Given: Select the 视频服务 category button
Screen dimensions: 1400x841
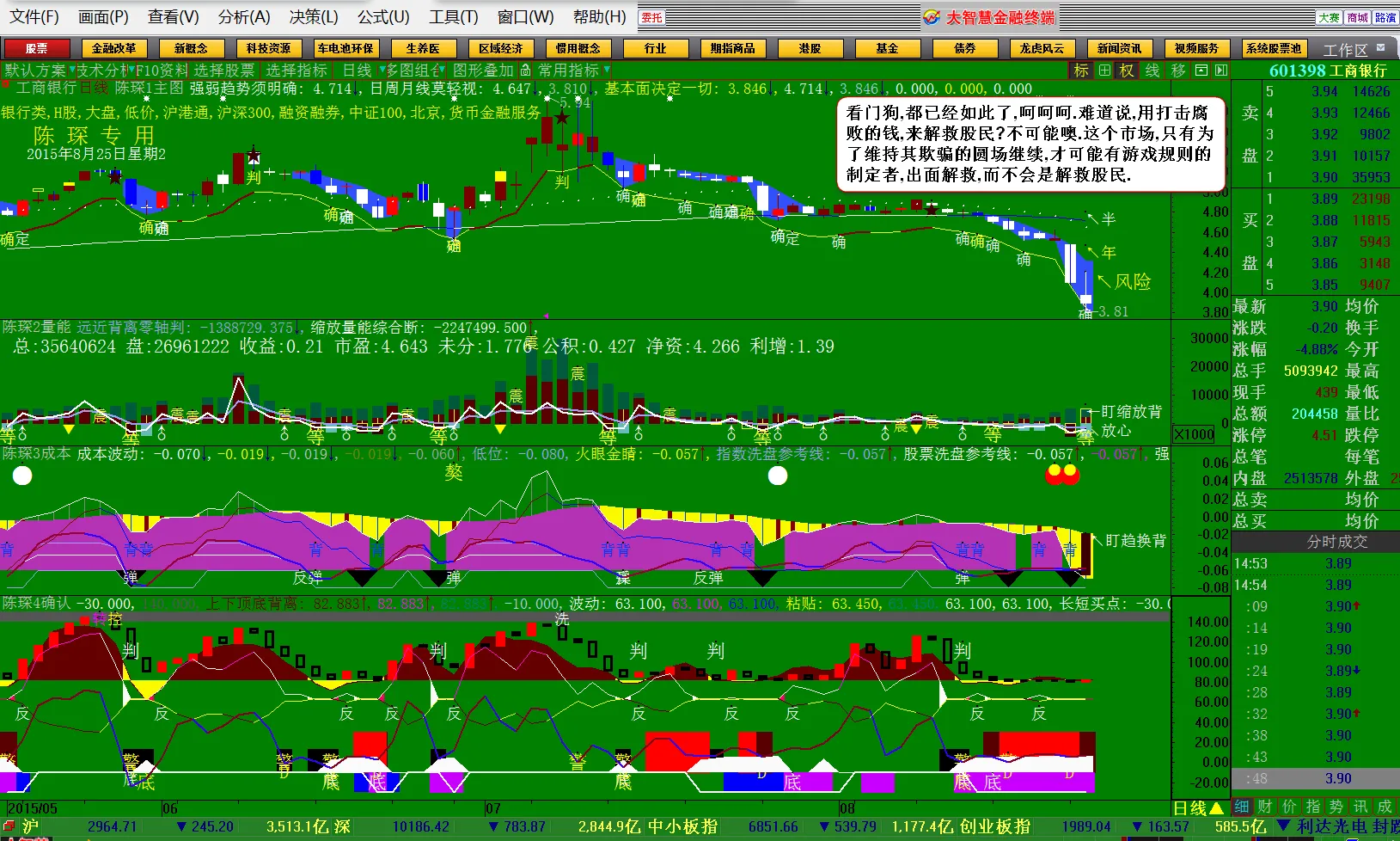Looking at the screenshot, I should 1196,48.
